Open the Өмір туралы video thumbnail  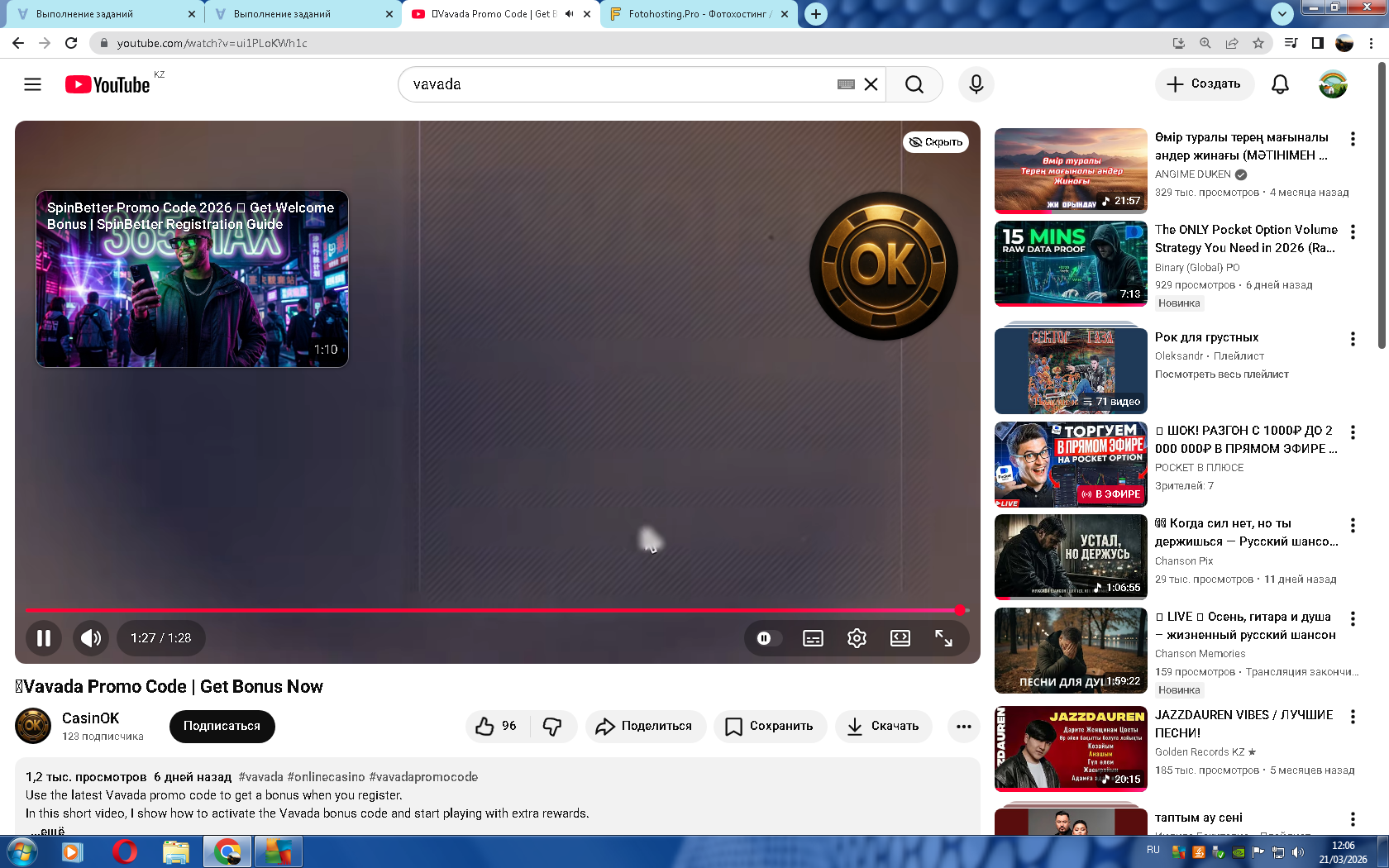tap(1071, 171)
